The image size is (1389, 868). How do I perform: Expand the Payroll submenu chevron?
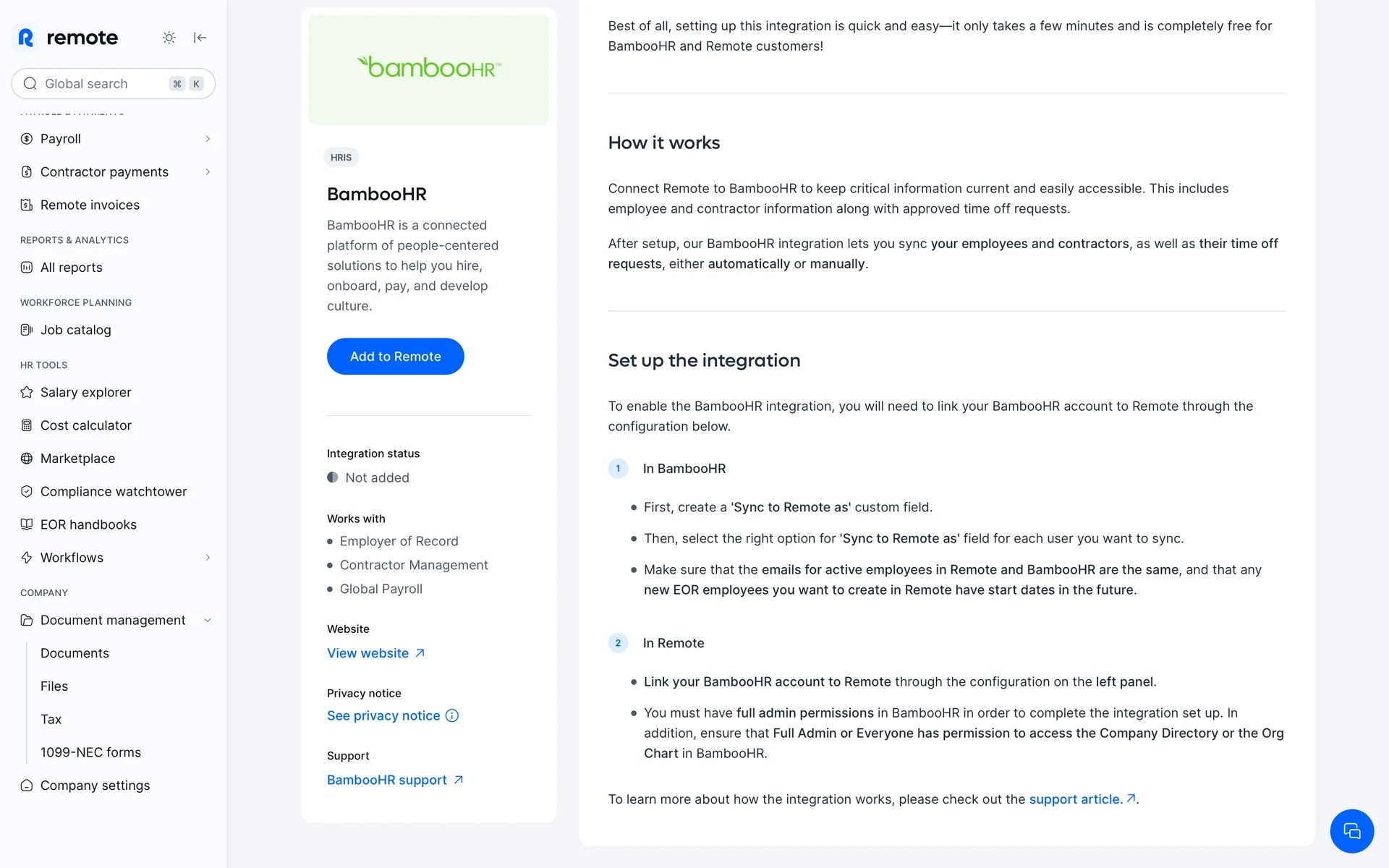pos(208,139)
